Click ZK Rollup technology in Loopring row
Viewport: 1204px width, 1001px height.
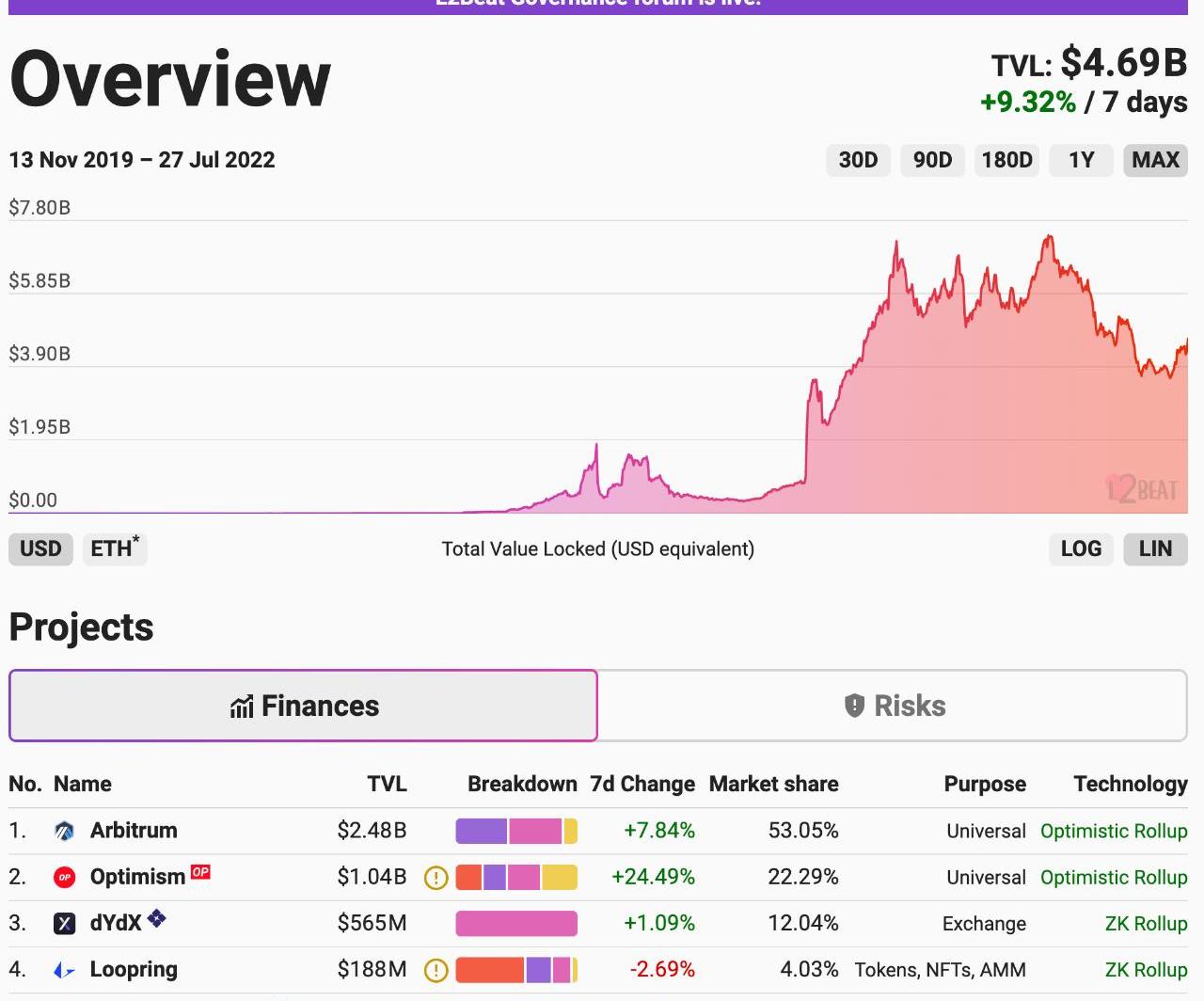coord(1146,970)
